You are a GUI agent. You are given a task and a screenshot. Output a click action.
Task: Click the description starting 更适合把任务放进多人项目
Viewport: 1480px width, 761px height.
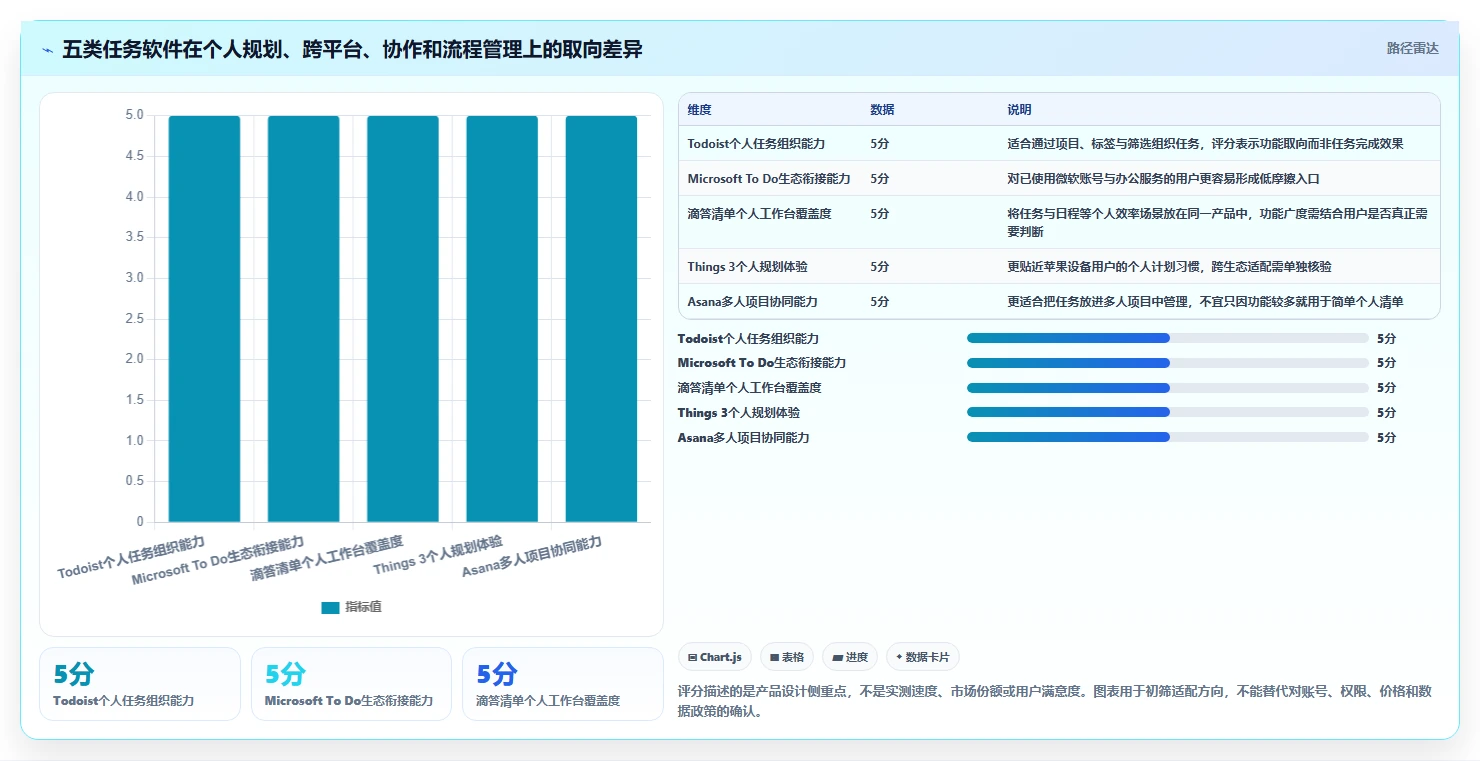[1205, 302]
